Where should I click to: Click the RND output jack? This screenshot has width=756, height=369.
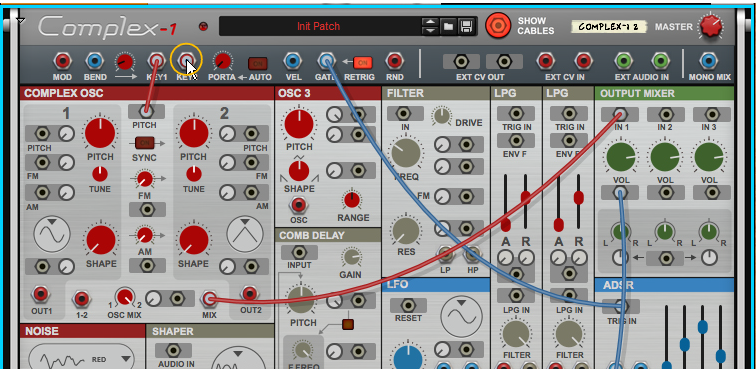pyautogui.click(x=394, y=61)
